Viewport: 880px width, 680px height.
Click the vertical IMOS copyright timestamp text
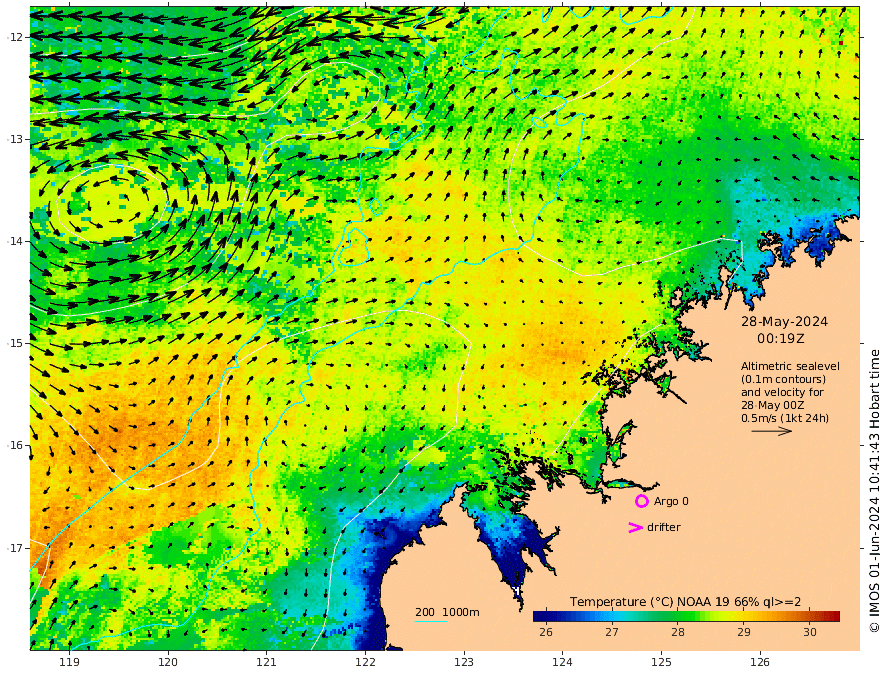(873, 491)
